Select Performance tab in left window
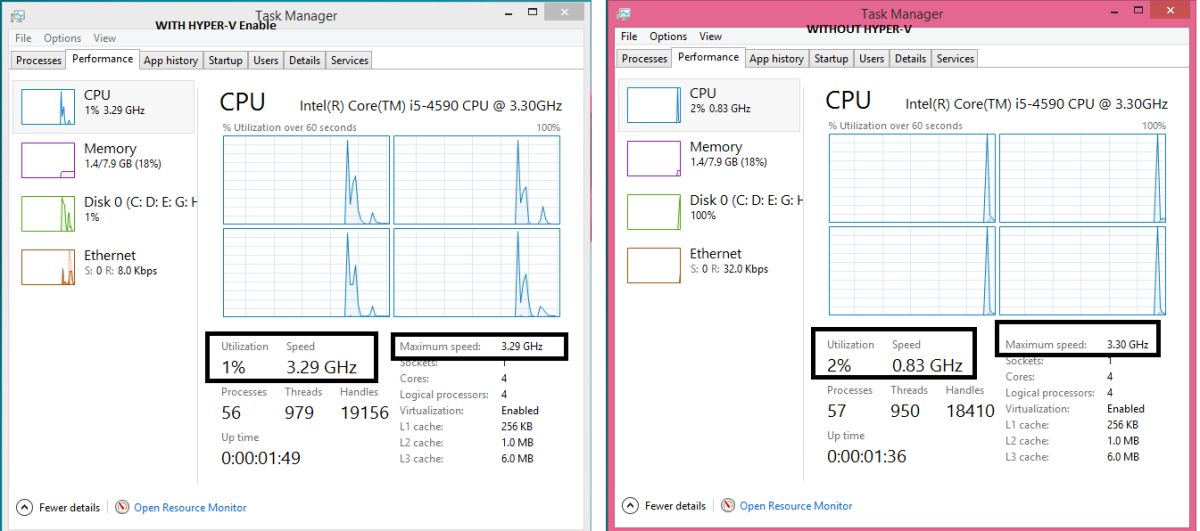The height and width of the screenshot is (531, 1200). (x=102, y=59)
